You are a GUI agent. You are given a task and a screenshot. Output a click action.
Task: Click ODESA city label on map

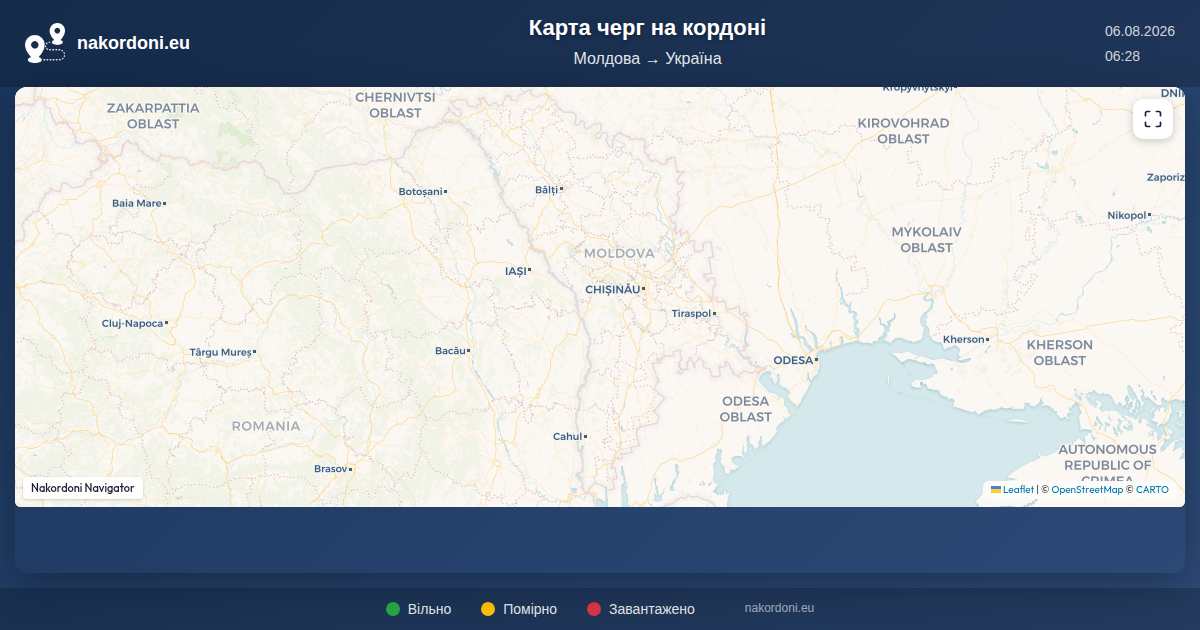coord(793,360)
